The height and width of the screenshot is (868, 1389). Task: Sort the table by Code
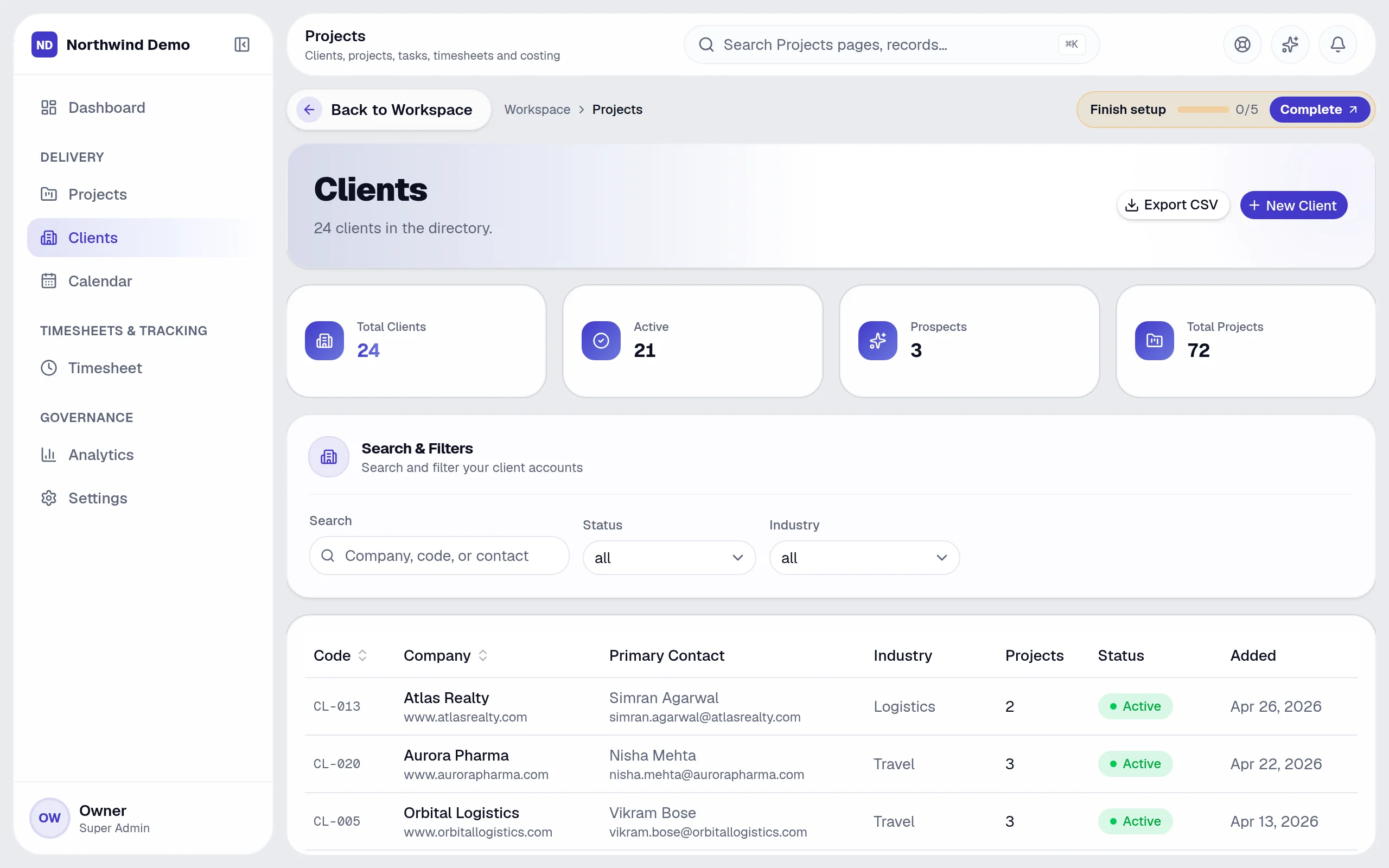[x=340, y=655]
